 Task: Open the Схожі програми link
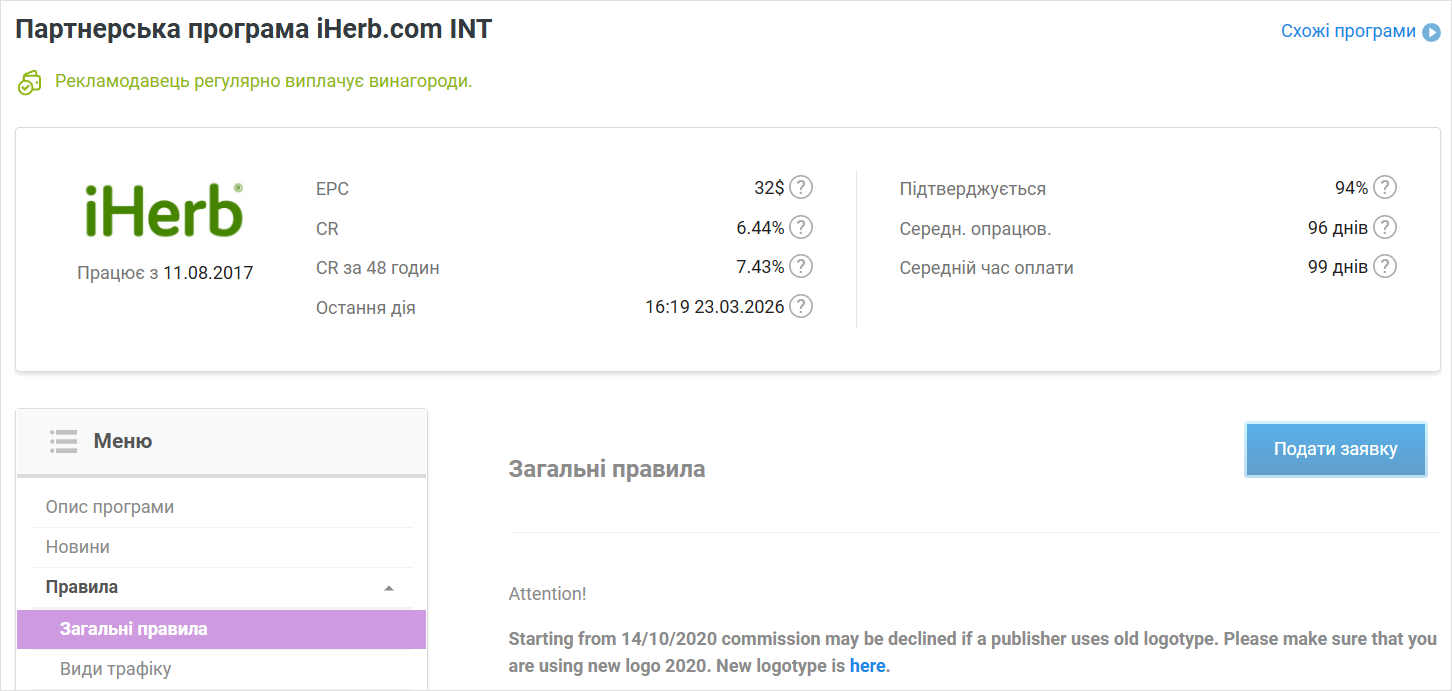(1348, 31)
